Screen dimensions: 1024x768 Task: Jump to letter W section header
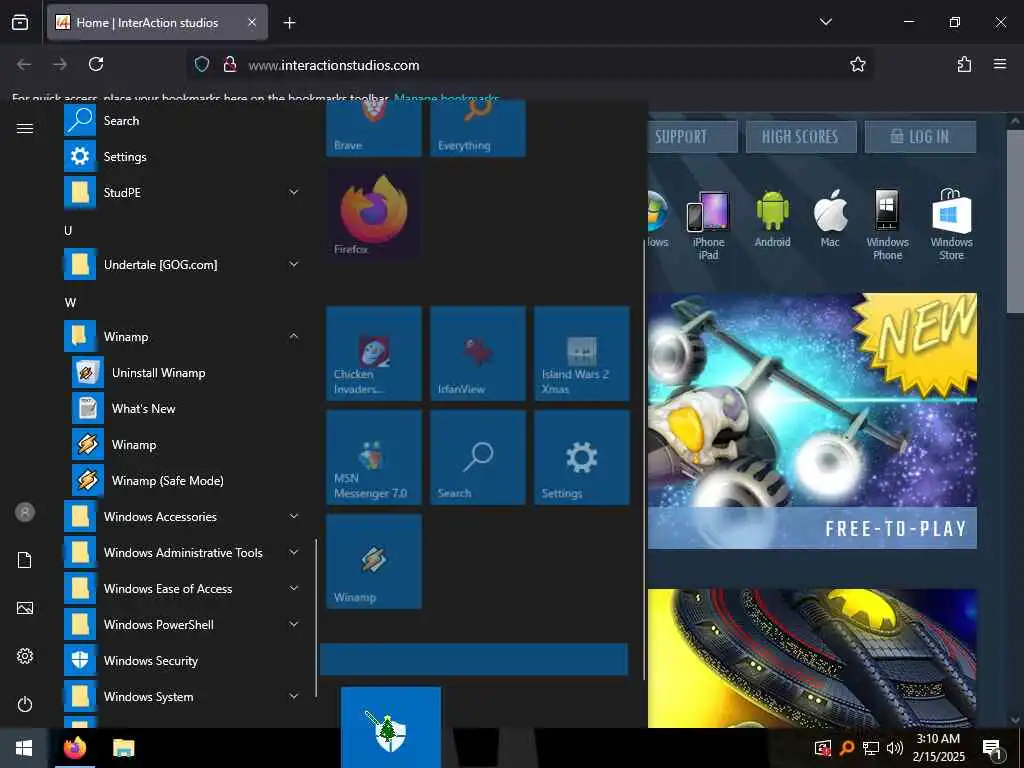(x=71, y=302)
